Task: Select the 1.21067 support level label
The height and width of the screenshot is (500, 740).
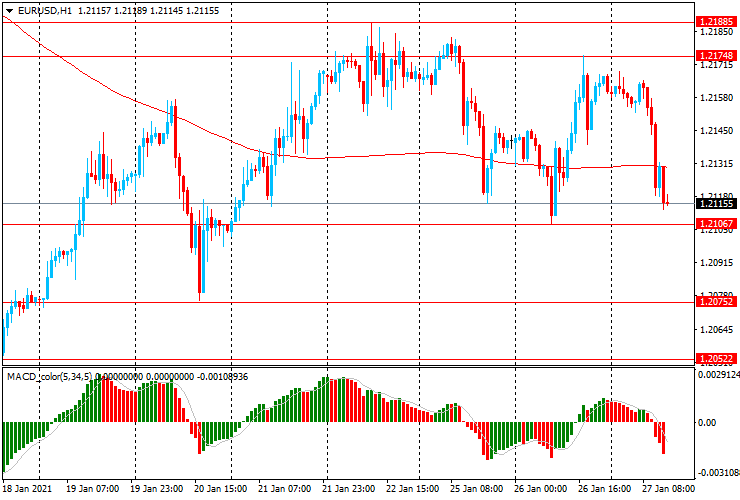Action: click(x=716, y=224)
